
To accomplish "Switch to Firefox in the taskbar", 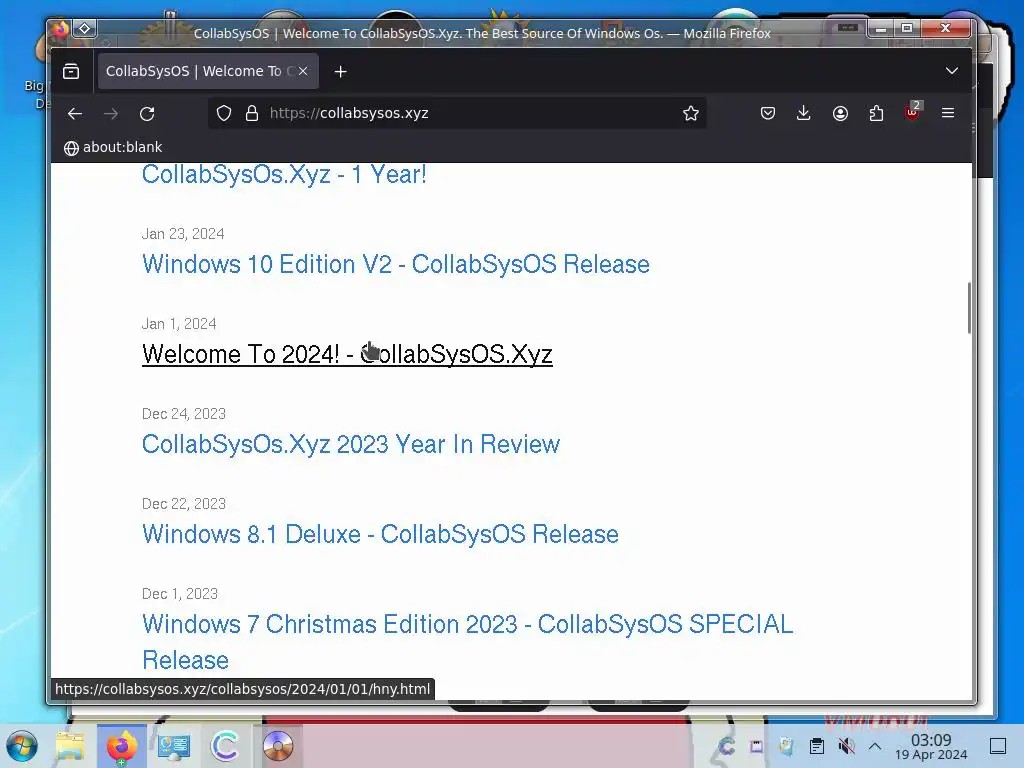I will coord(121,746).
